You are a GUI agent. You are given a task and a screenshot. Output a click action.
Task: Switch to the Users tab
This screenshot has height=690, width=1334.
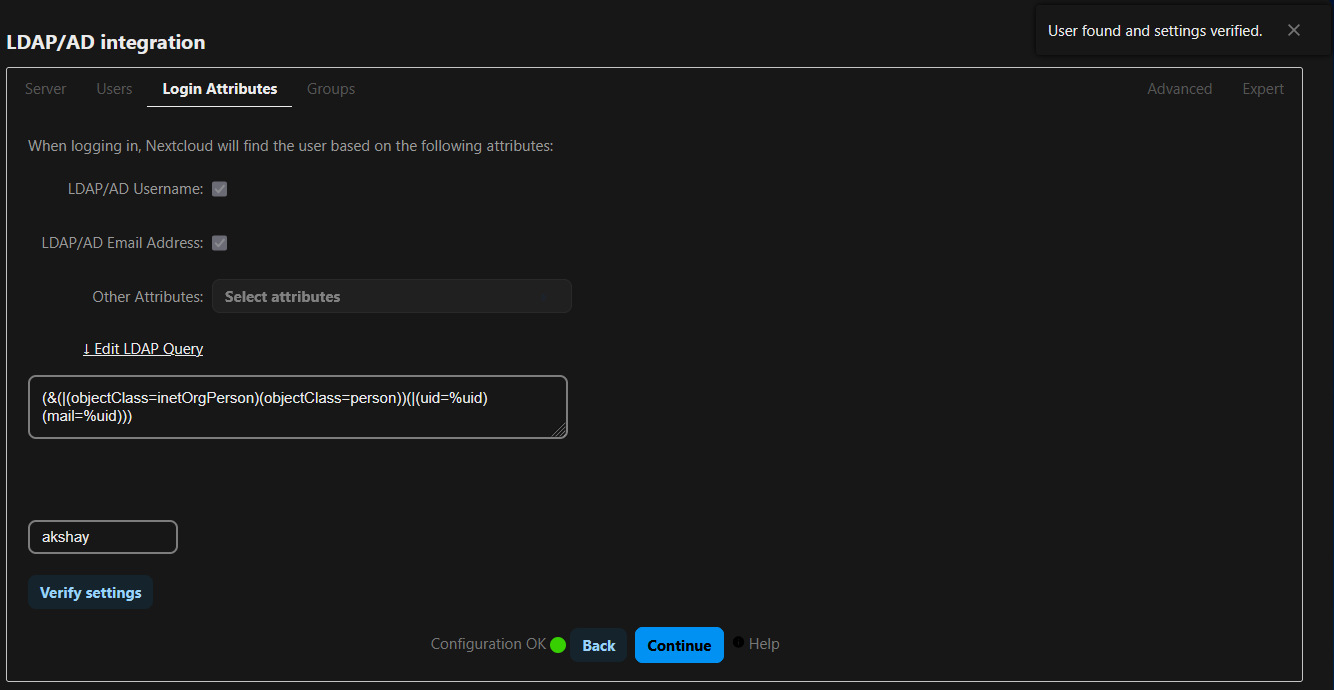pos(114,89)
